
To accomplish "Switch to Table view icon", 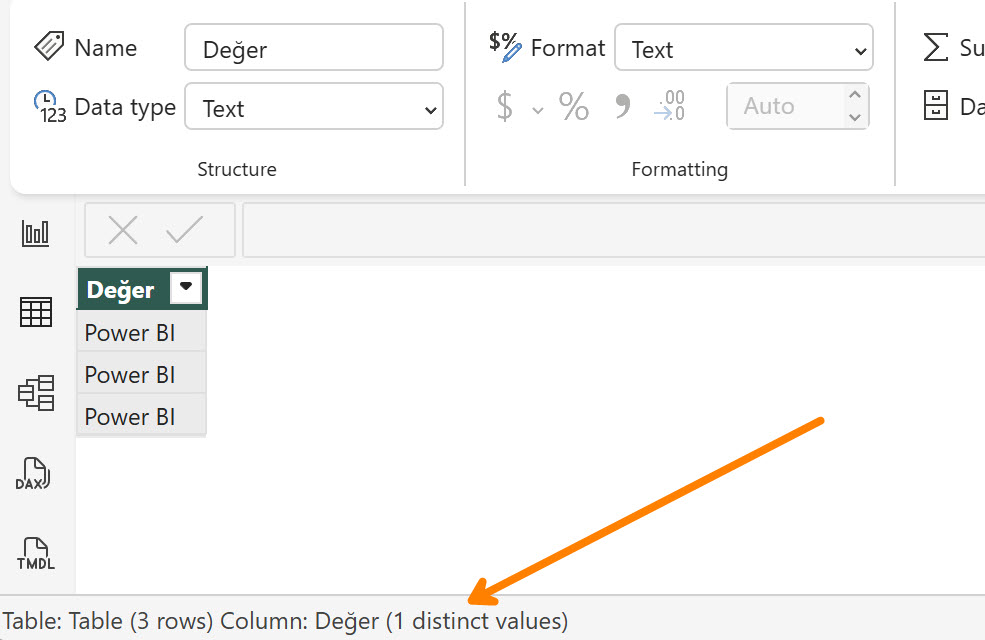I will (x=36, y=313).
